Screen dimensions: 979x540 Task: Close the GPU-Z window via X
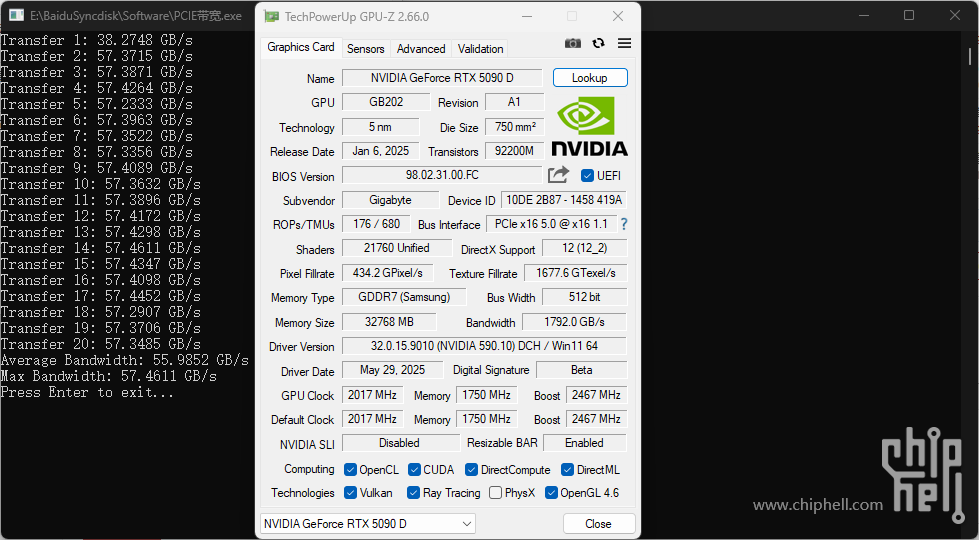pos(617,16)
